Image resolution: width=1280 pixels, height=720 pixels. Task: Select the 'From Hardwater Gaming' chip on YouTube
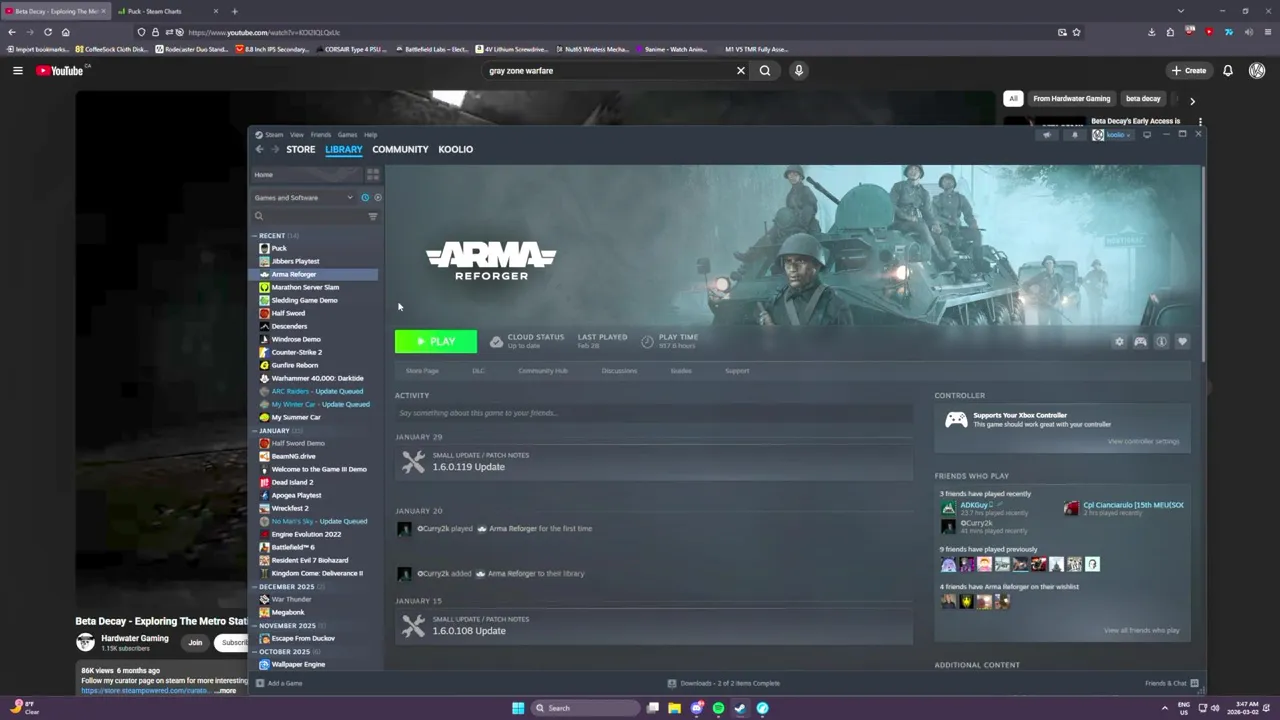(1071, 98)
